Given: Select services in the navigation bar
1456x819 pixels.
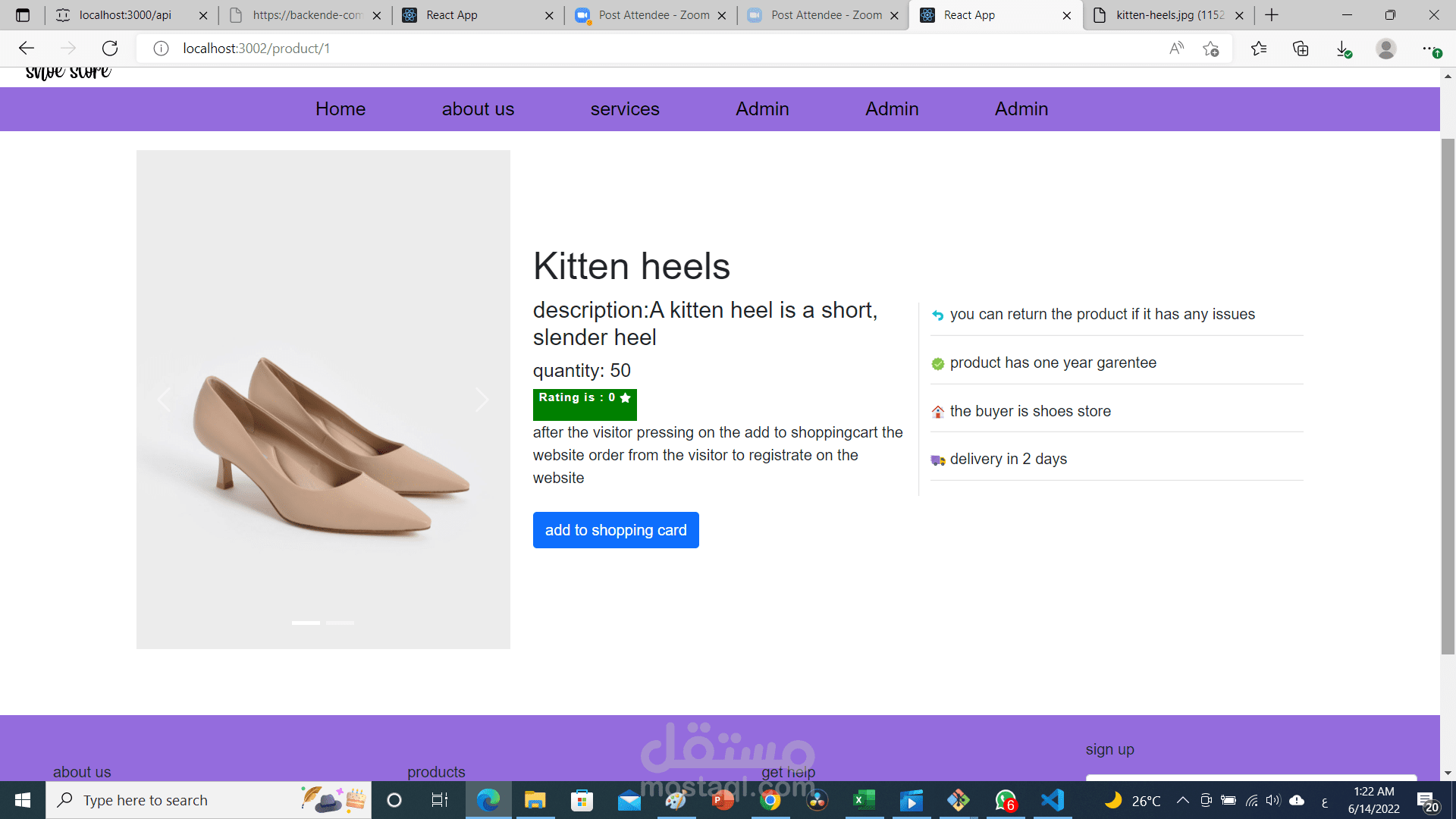Looking at the screenshot, I should (624, 108).
